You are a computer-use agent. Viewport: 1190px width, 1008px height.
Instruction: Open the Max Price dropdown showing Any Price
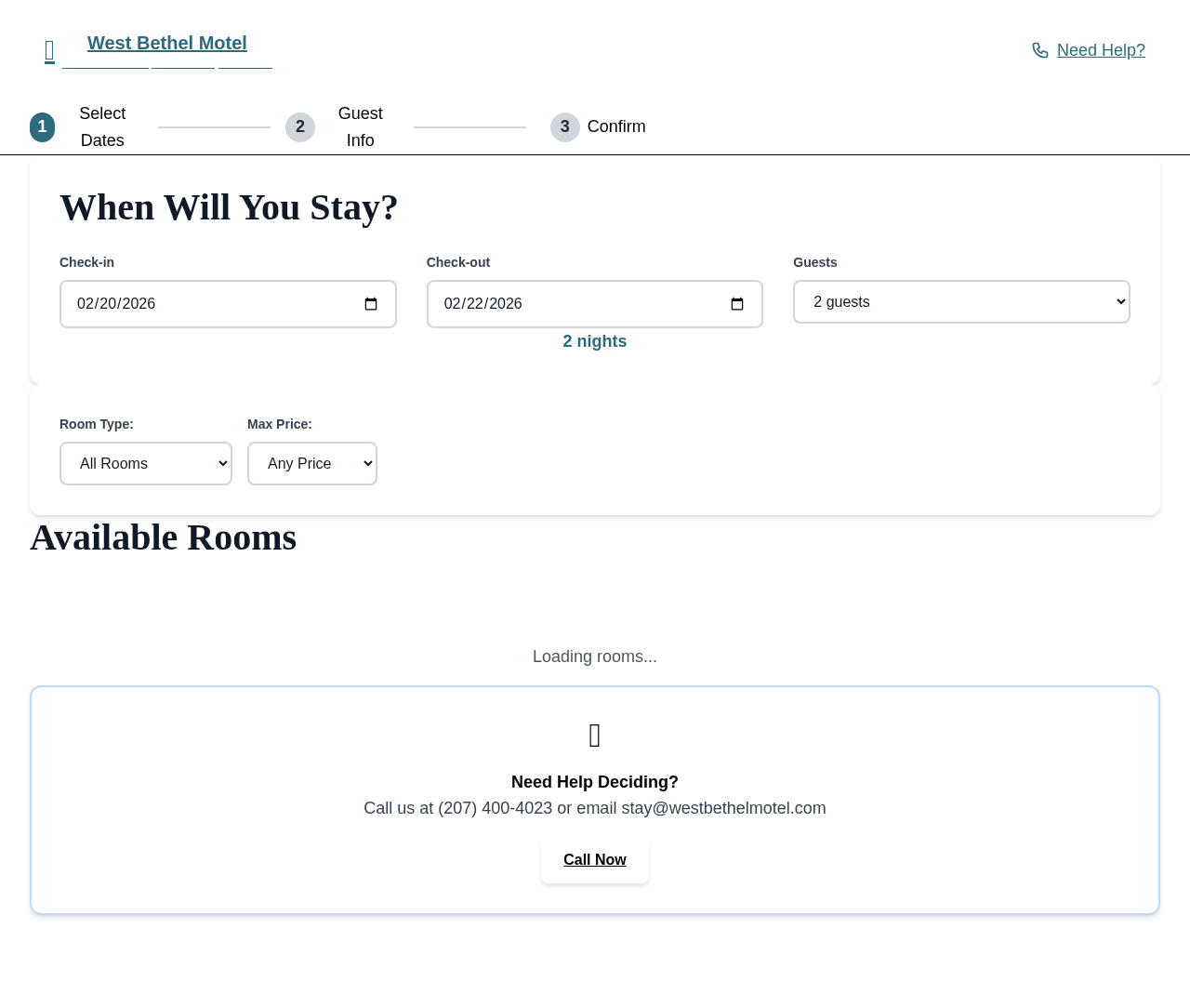tap(312, 463)
